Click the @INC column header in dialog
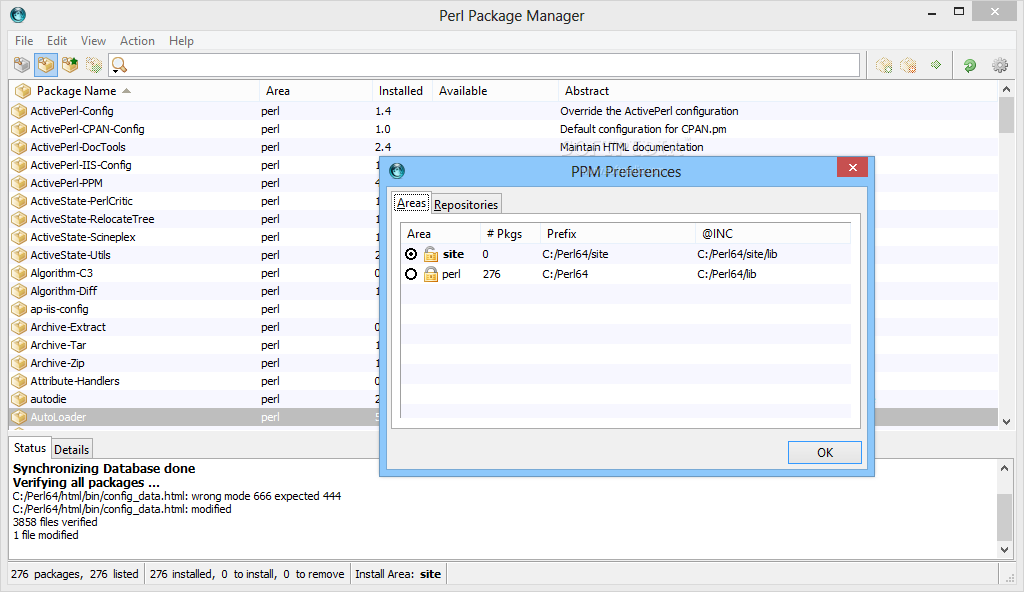The height and width of the screenshot is (592, 1024). 773,233
